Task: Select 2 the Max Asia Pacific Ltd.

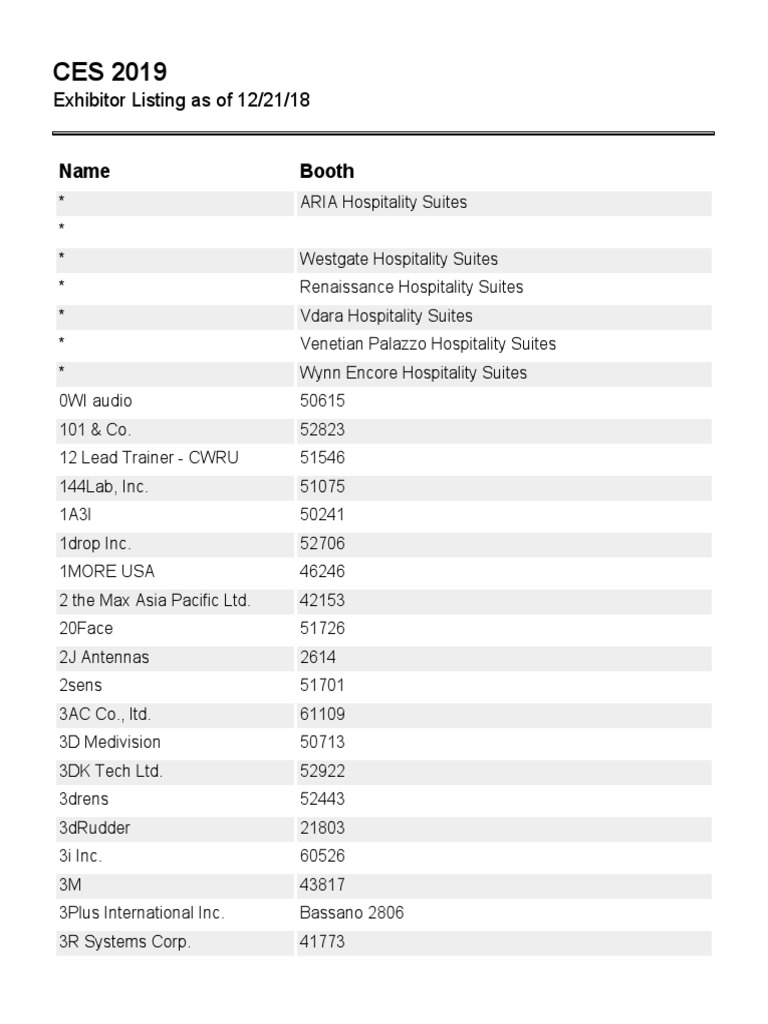Action: point(154,601)
